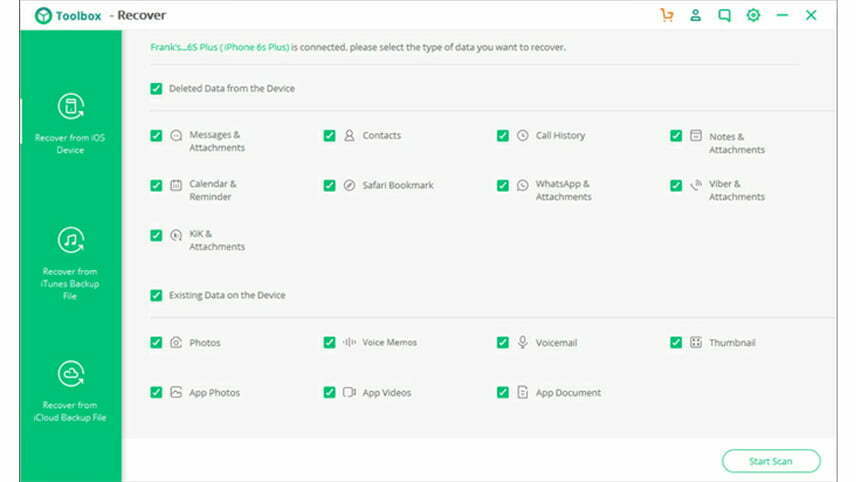Image resolution: width=856 pixels, height=482 pixels.
Task: Click the WhatsApp & Attachments icon
Action: click(x=522, y=185)
